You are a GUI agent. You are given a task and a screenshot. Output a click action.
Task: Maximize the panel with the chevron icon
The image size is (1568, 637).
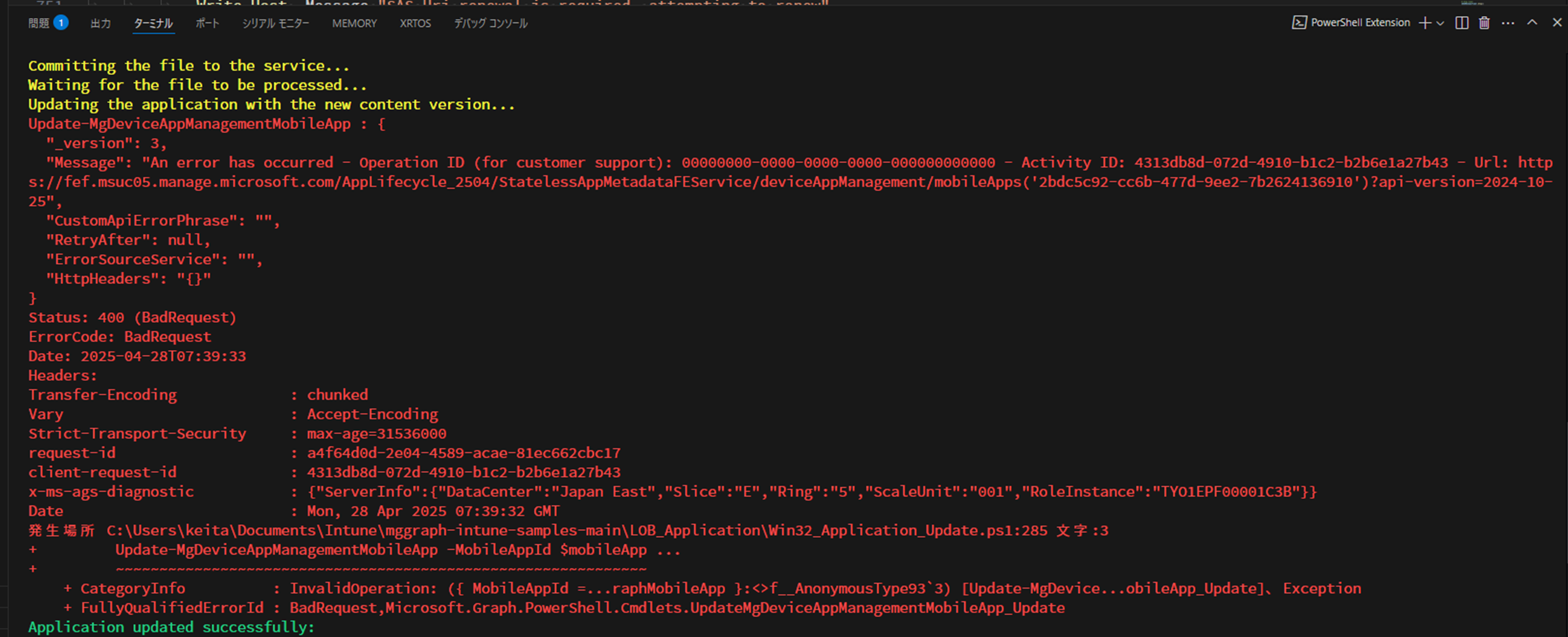pyautogui.click(x=1531, y=23)
